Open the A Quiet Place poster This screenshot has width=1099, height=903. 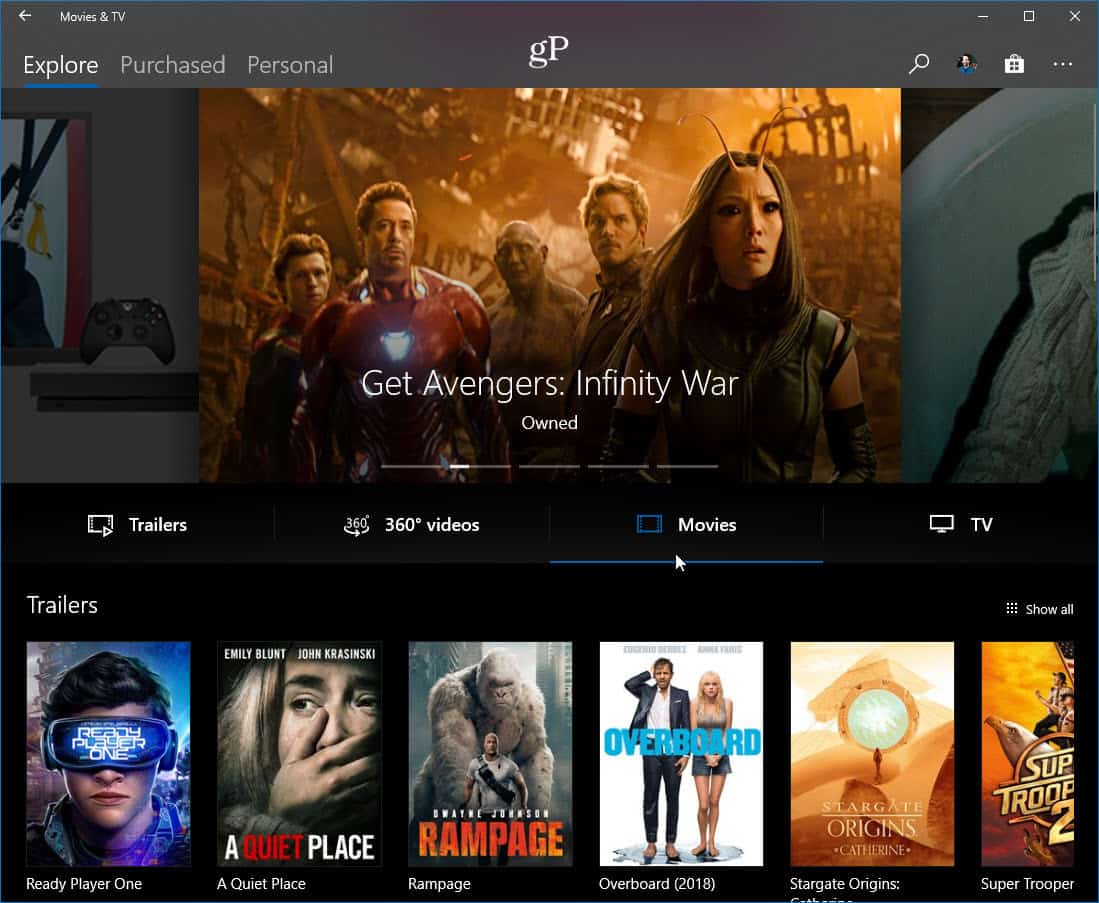(299, 754)
